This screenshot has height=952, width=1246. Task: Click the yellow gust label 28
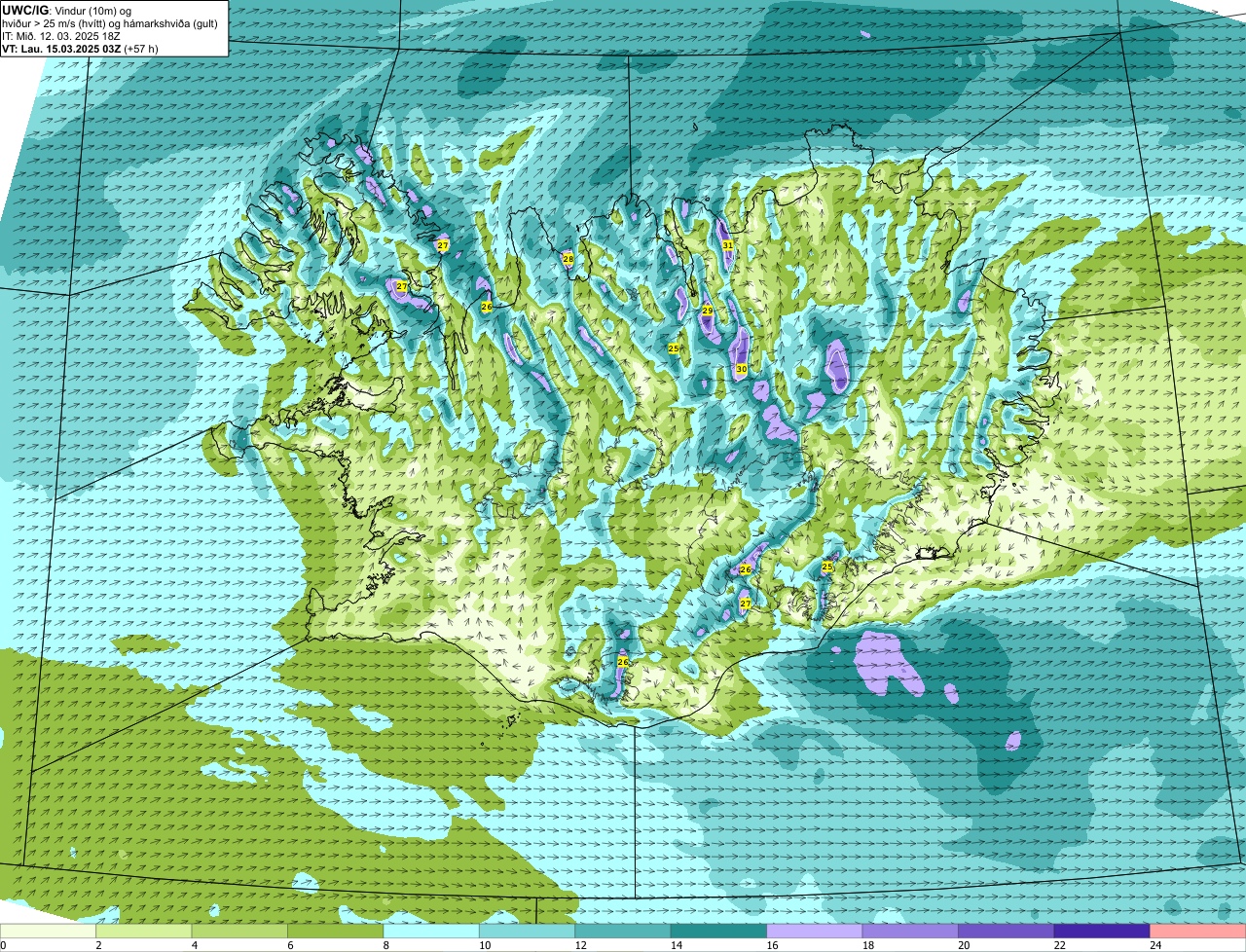click(568, 258)
